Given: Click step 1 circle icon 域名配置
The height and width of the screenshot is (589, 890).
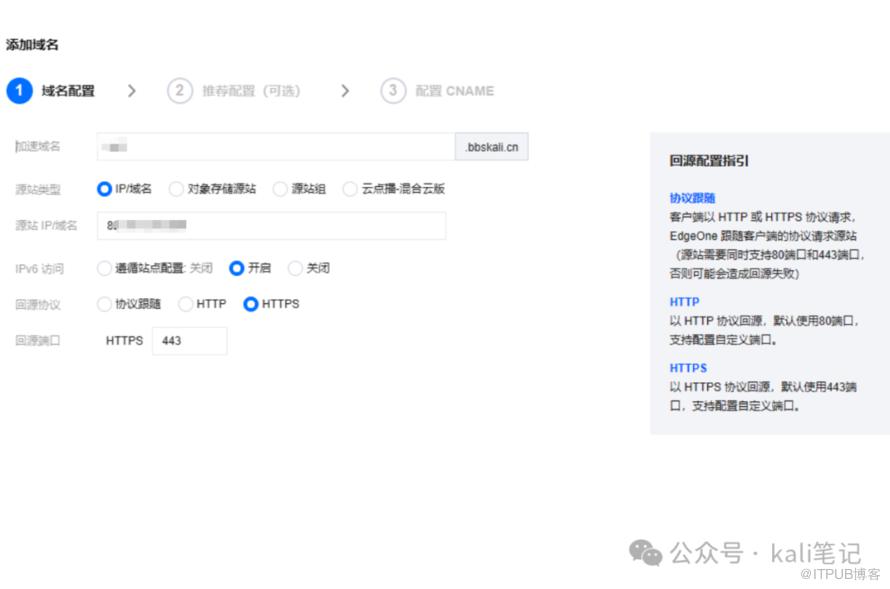Looking at the screenshot, I should (x=19, y=91).
